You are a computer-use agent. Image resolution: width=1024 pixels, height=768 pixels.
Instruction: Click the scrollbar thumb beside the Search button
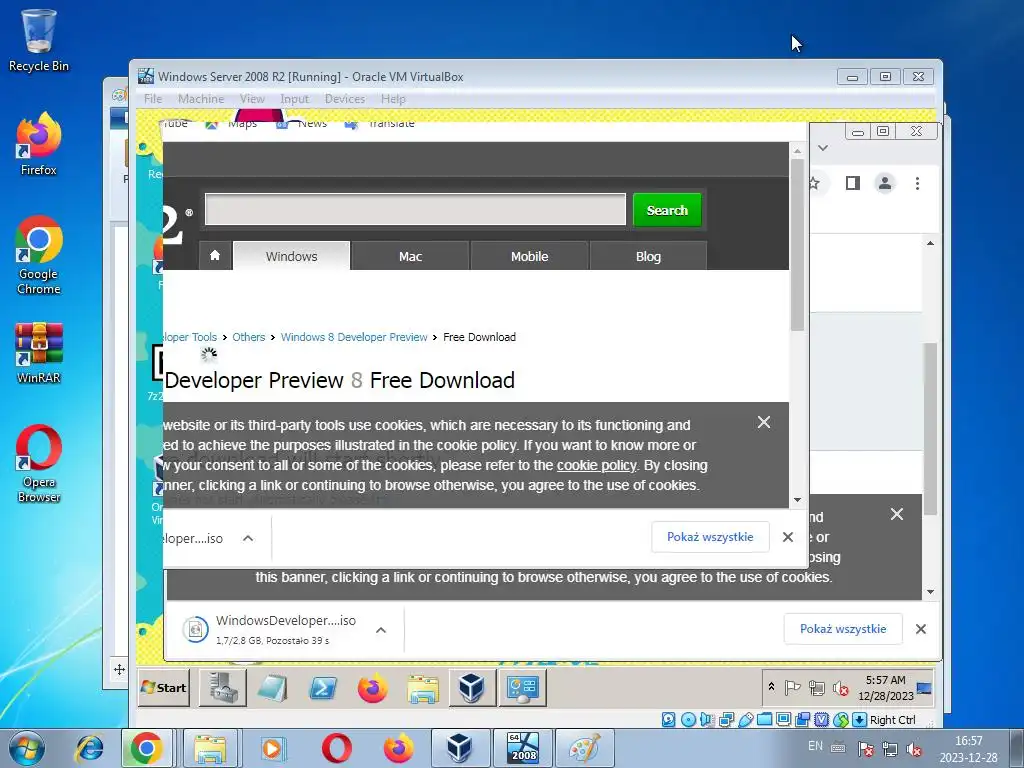[797, 245]
